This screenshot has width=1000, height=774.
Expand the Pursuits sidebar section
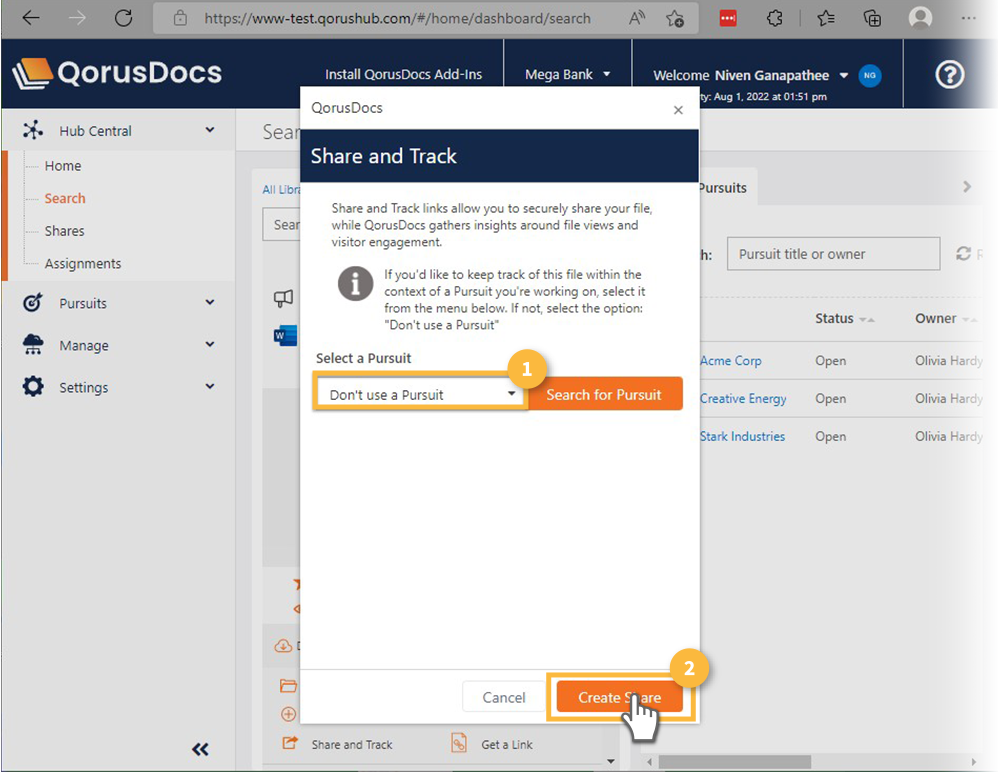point(118,303)
